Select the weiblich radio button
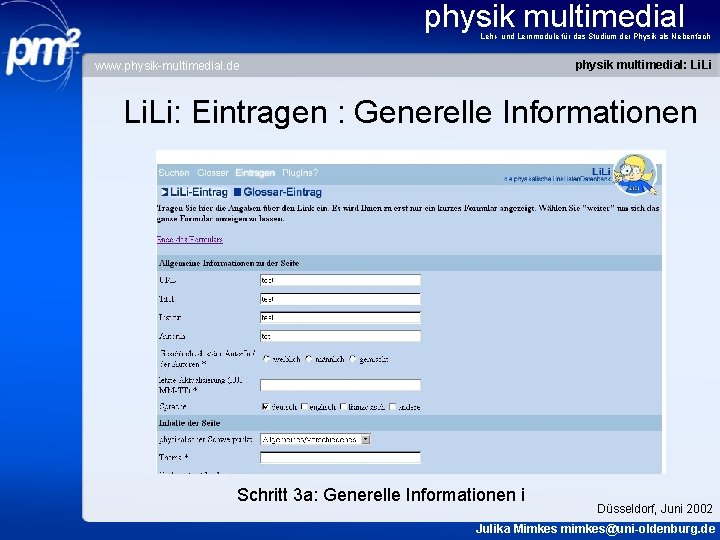The height and width of the screenshot is (540, 720). click(x=266, y=359)
